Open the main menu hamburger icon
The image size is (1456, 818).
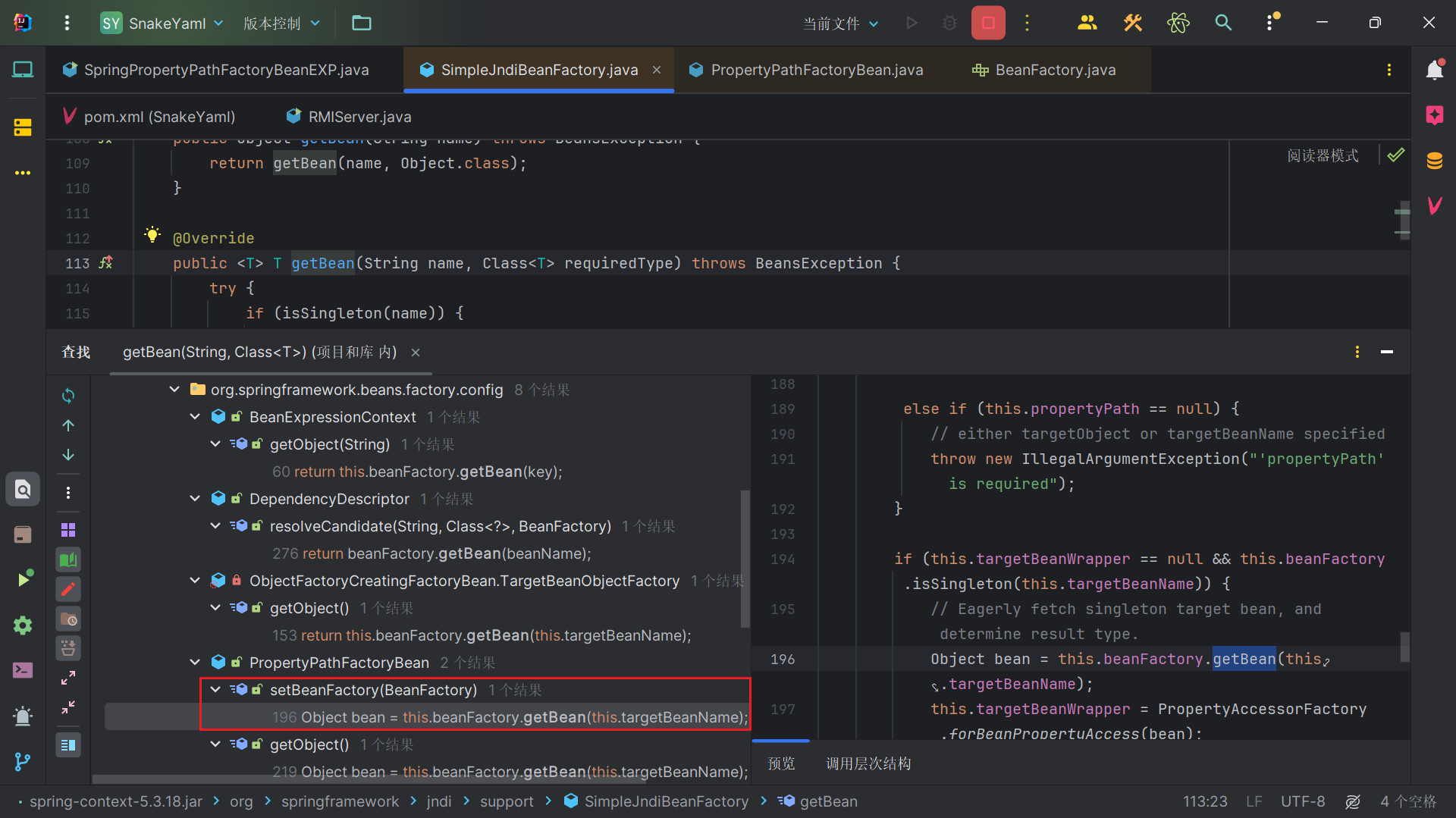coord(67,23)
